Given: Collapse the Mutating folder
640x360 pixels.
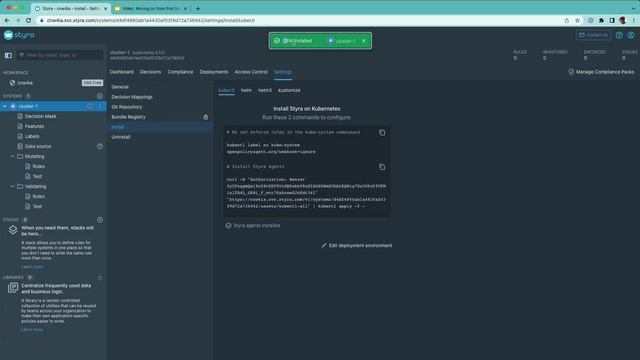Looking at the screenshot, I should (x=12, y=156).
